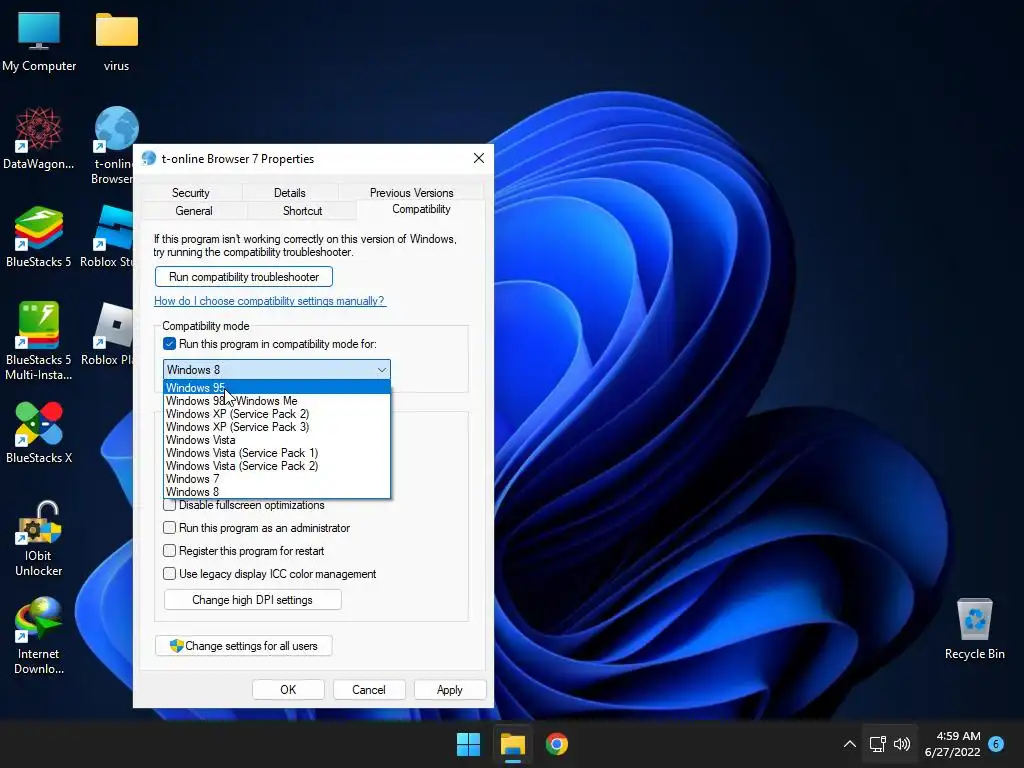Pick Windows Vista (Service Pack 1)

pyautogui.click(x=277, y=453)
